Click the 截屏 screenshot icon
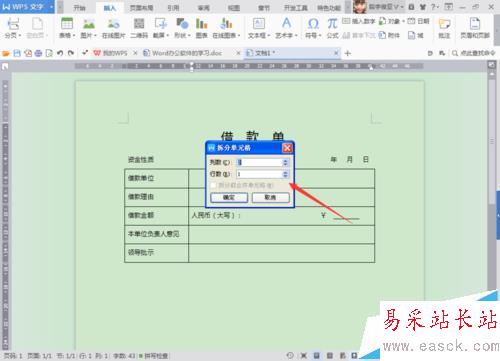500x361 pixels. click(x=161, y=24)
